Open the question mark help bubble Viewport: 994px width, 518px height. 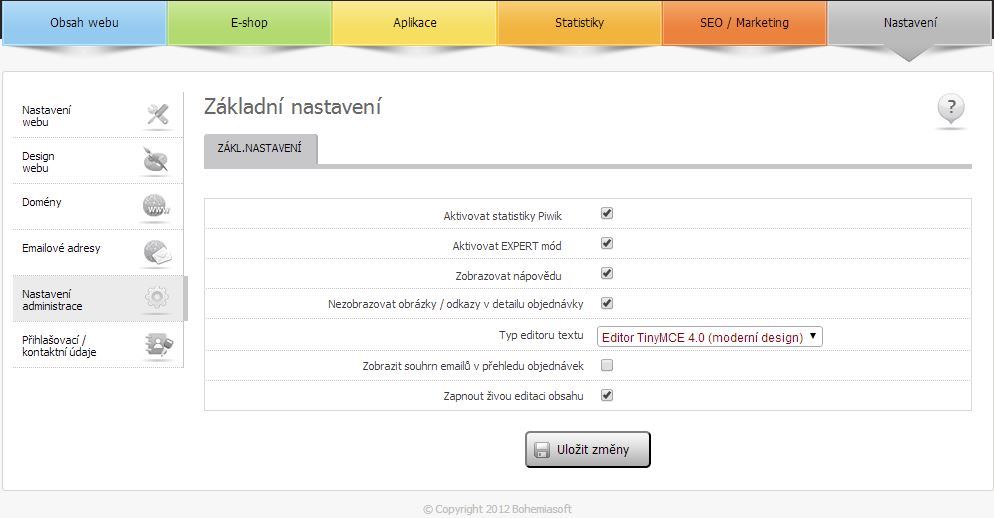(950, 108)
